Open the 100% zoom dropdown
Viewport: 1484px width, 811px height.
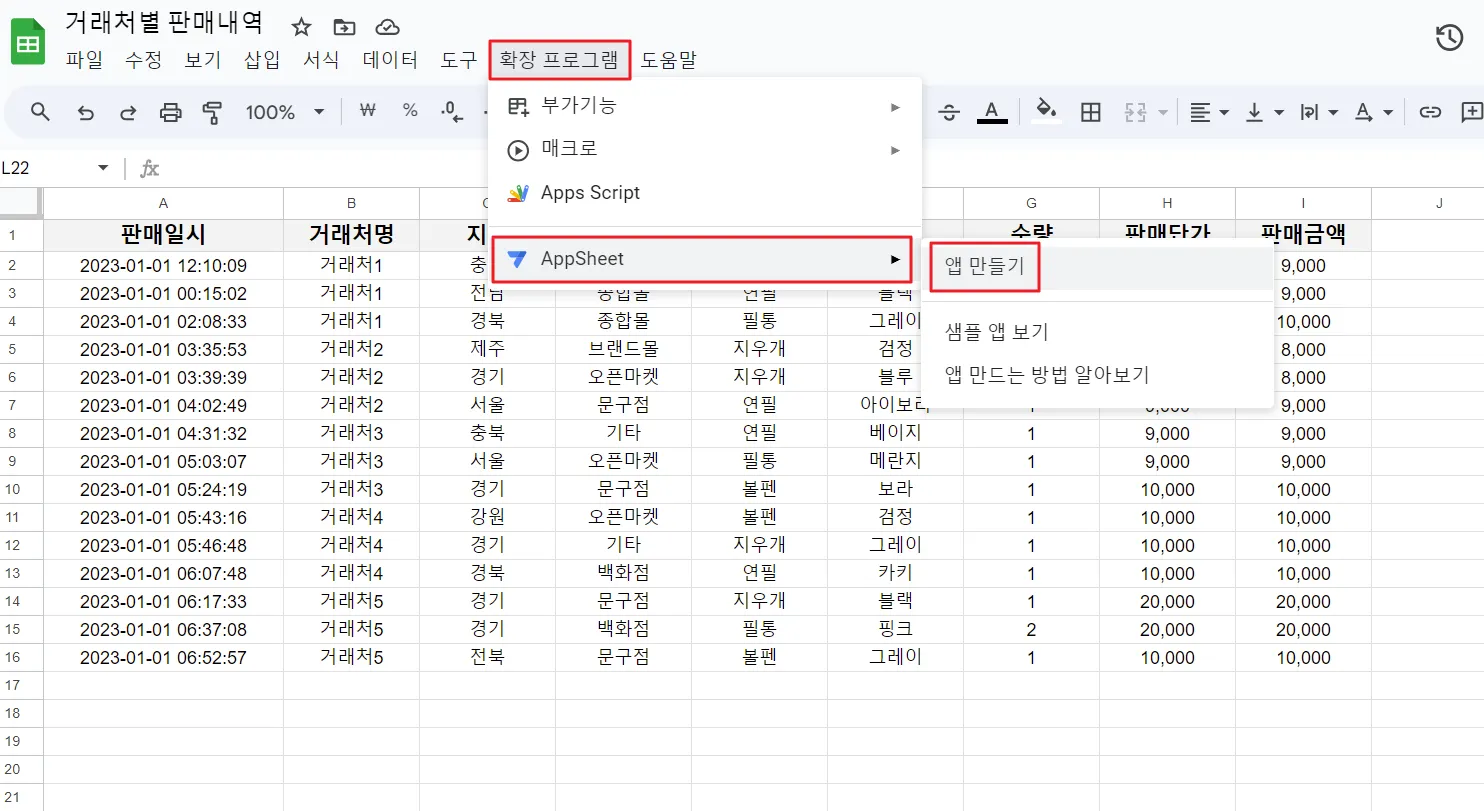tap(286, 112)
